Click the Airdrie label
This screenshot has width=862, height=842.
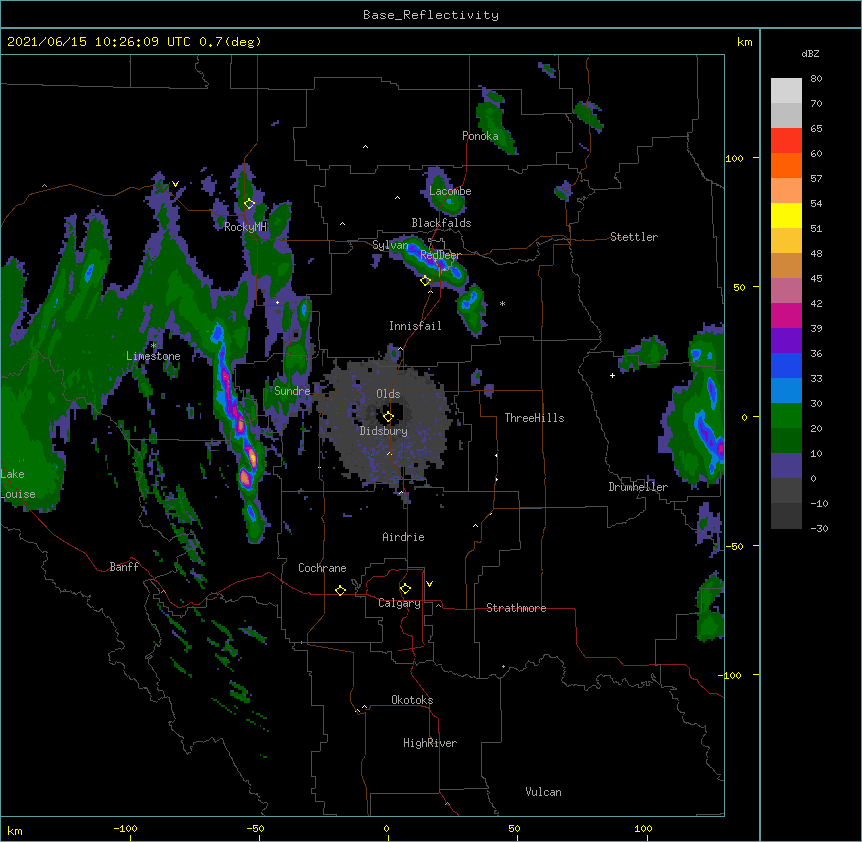[403, 537]
